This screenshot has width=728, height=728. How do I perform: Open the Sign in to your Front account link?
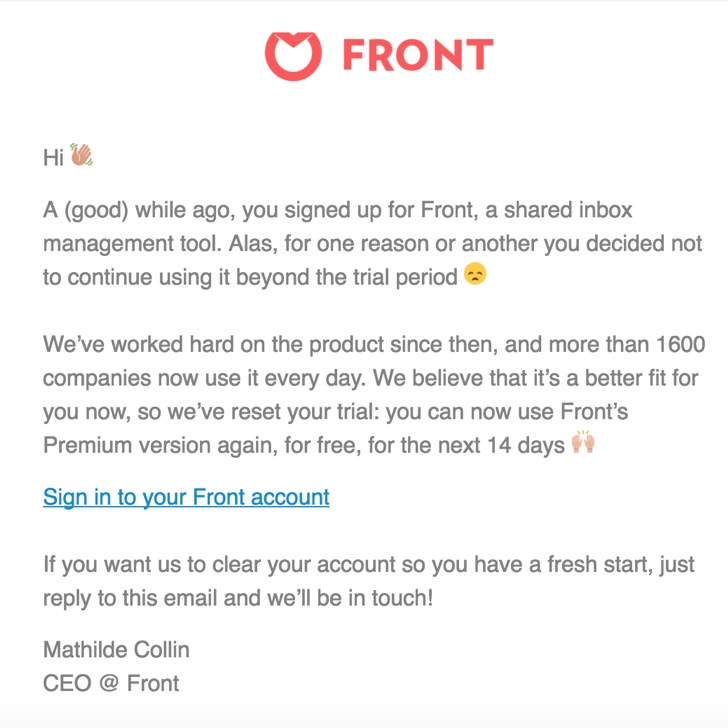pyautogui.click(x=186, y=497)
